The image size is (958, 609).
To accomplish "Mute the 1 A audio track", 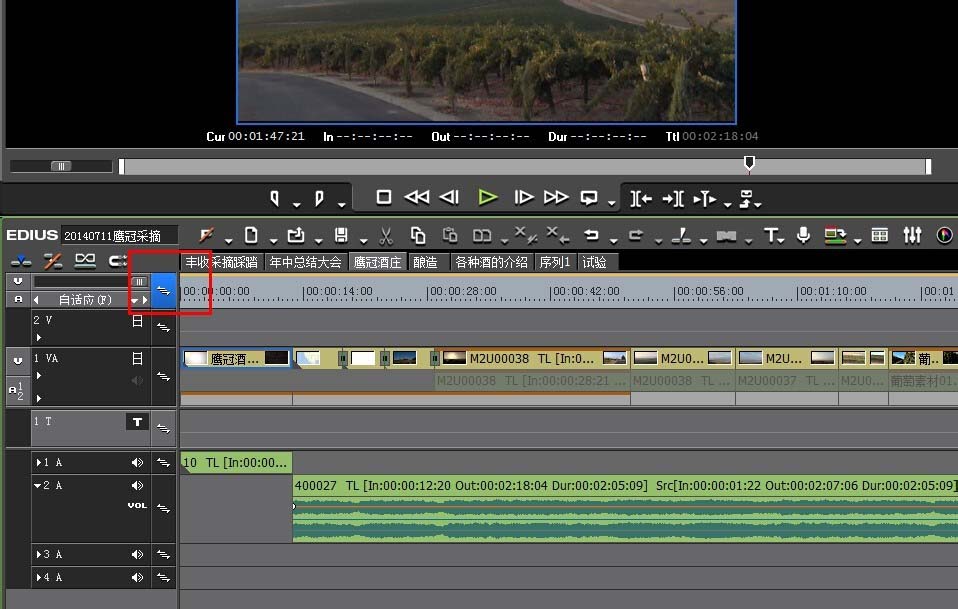I will point(137,463).
